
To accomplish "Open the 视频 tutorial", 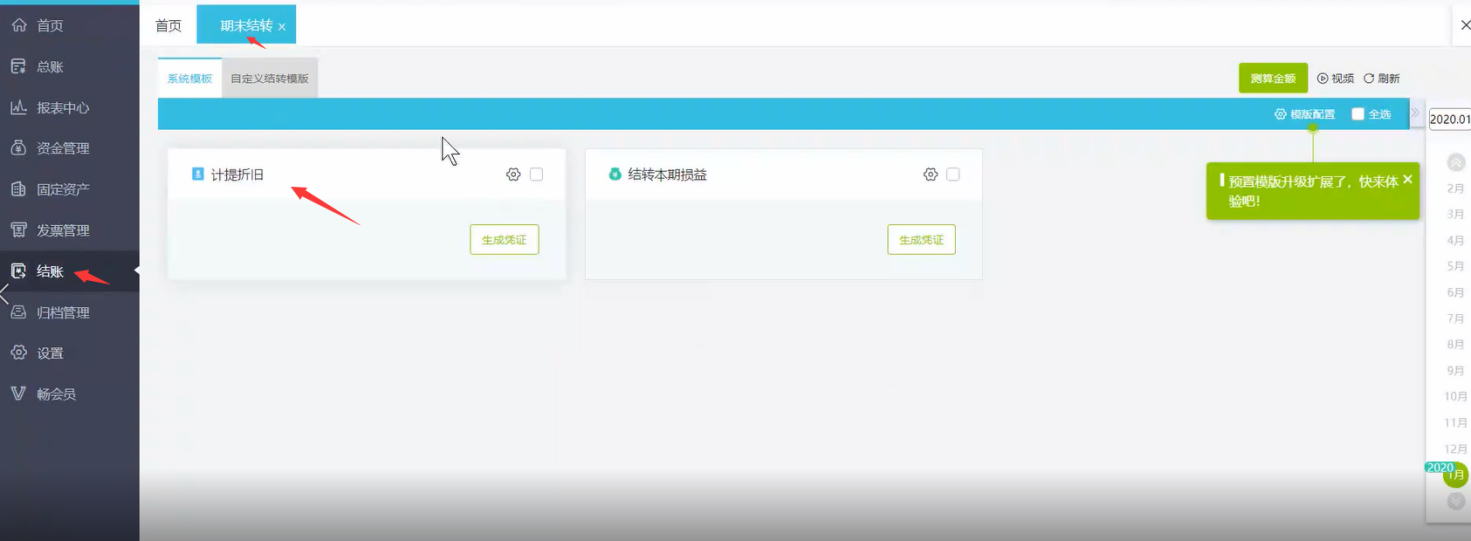I will coord(1335,78).
